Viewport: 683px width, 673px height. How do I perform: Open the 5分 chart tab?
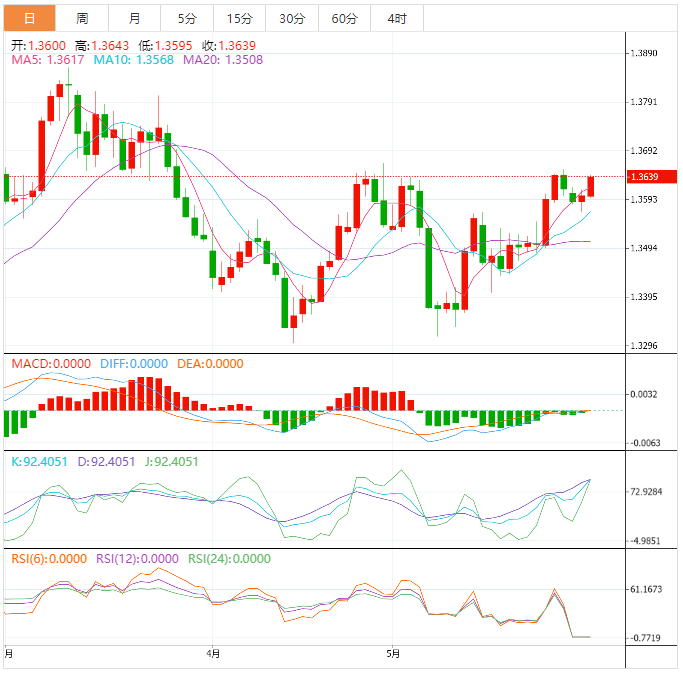187,19
